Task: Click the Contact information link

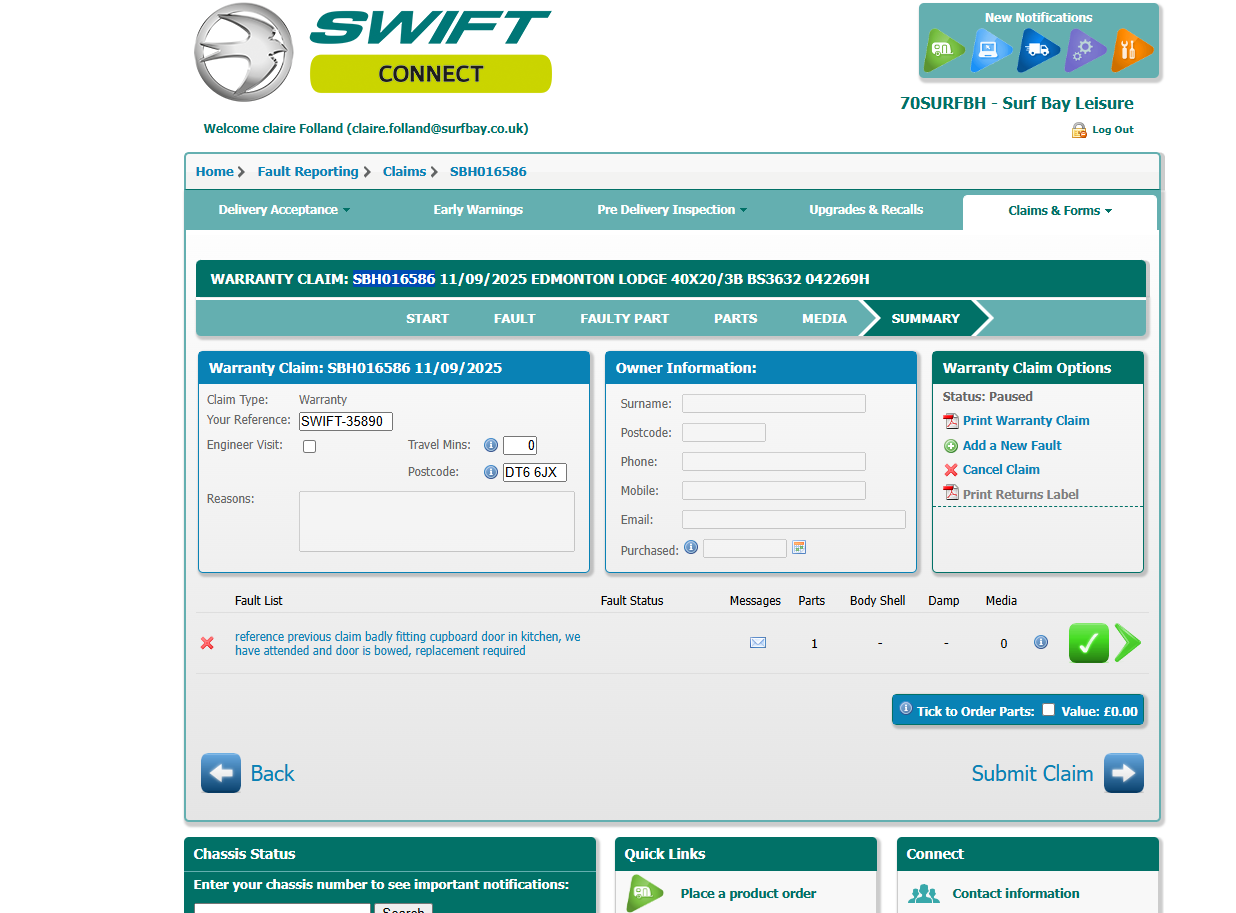Action: point(1016,893)
